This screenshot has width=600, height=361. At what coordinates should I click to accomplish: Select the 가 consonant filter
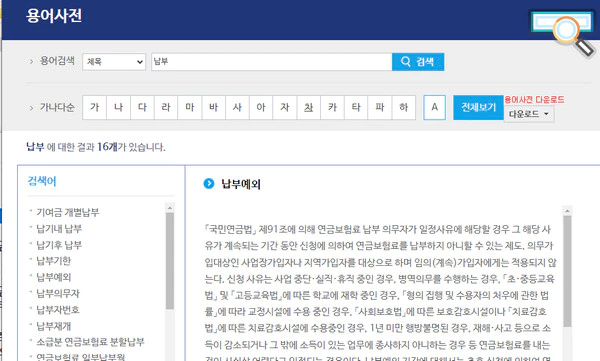tap(95, 107)
